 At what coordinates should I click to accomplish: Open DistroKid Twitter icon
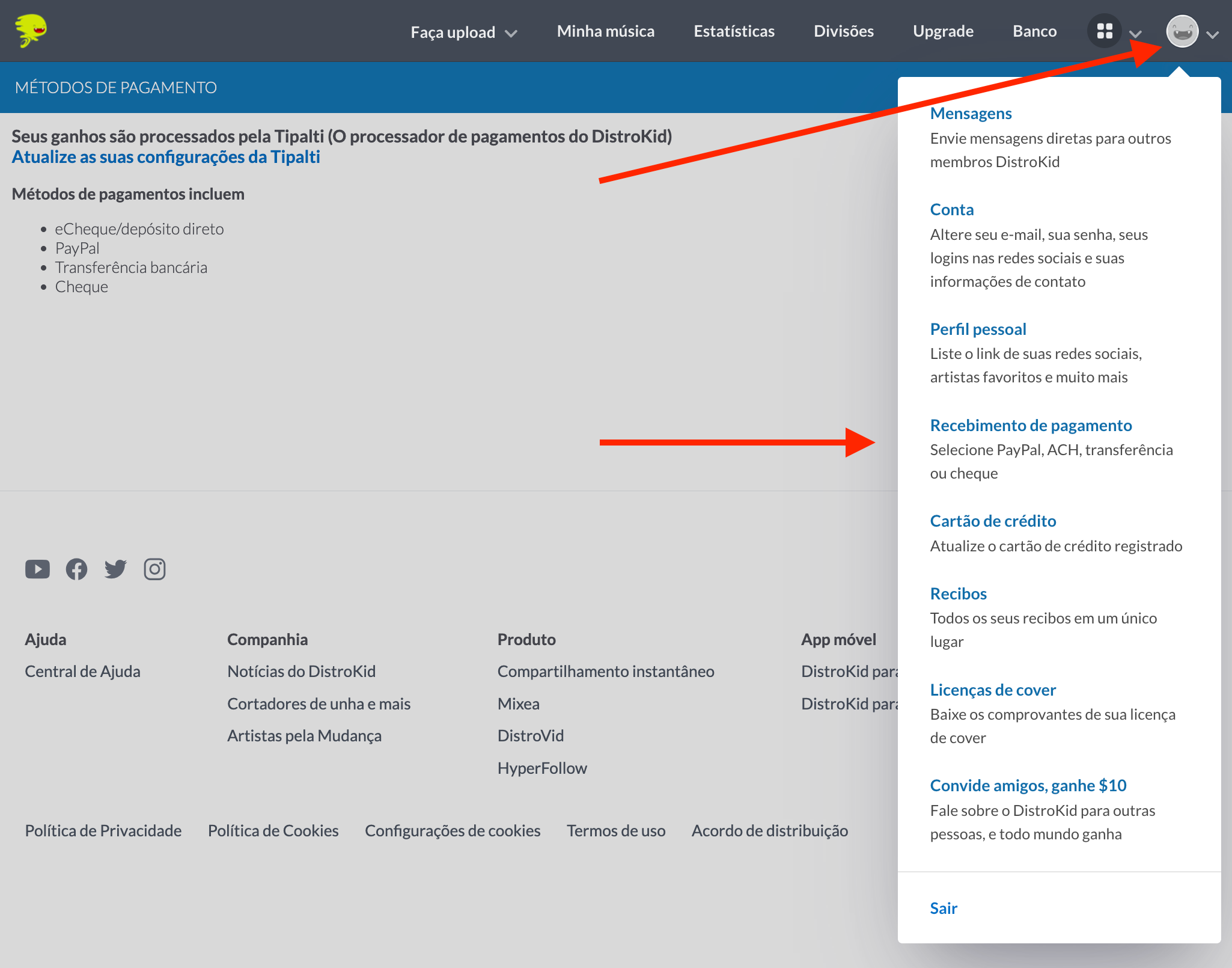[x=115, y=569]
